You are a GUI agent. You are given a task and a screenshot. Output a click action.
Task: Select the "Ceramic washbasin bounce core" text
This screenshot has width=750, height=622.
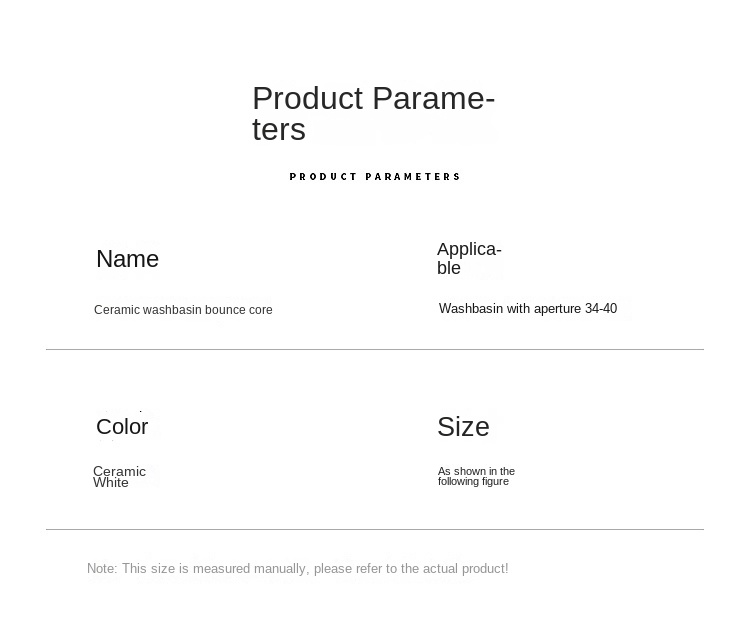tap(183, 310)
